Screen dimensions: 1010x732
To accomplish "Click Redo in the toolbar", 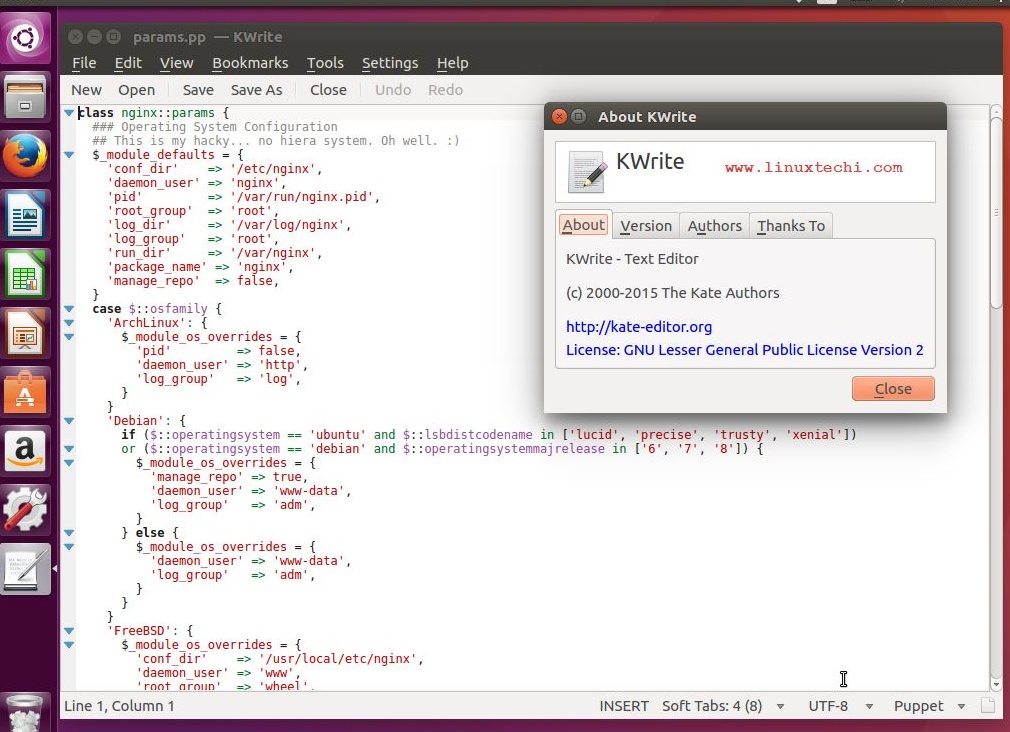I will pyautogui.click(x=445, y=90).
